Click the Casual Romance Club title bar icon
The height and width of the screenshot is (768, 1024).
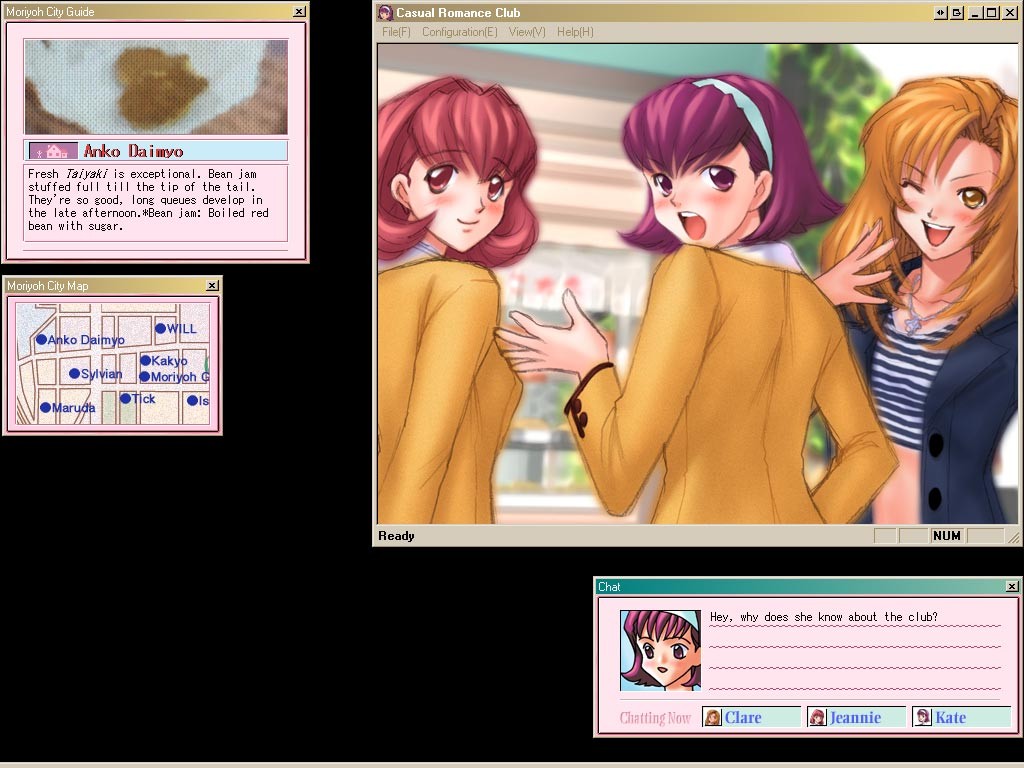385,13
